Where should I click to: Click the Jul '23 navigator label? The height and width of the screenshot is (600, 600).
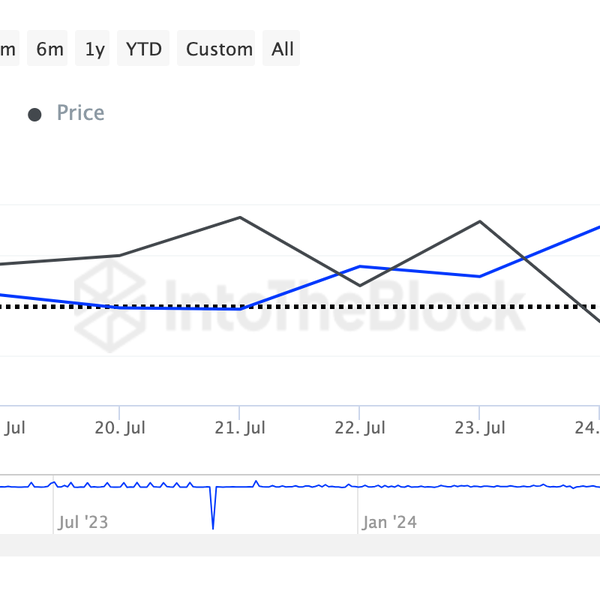83,522
